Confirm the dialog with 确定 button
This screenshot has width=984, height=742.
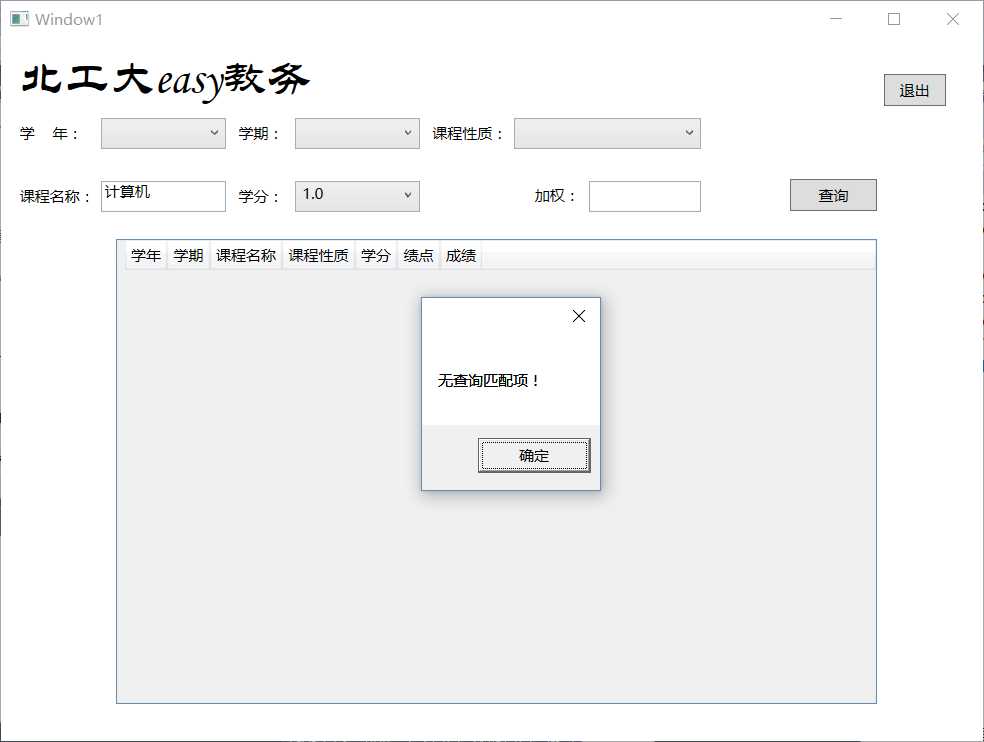[534, 455]
